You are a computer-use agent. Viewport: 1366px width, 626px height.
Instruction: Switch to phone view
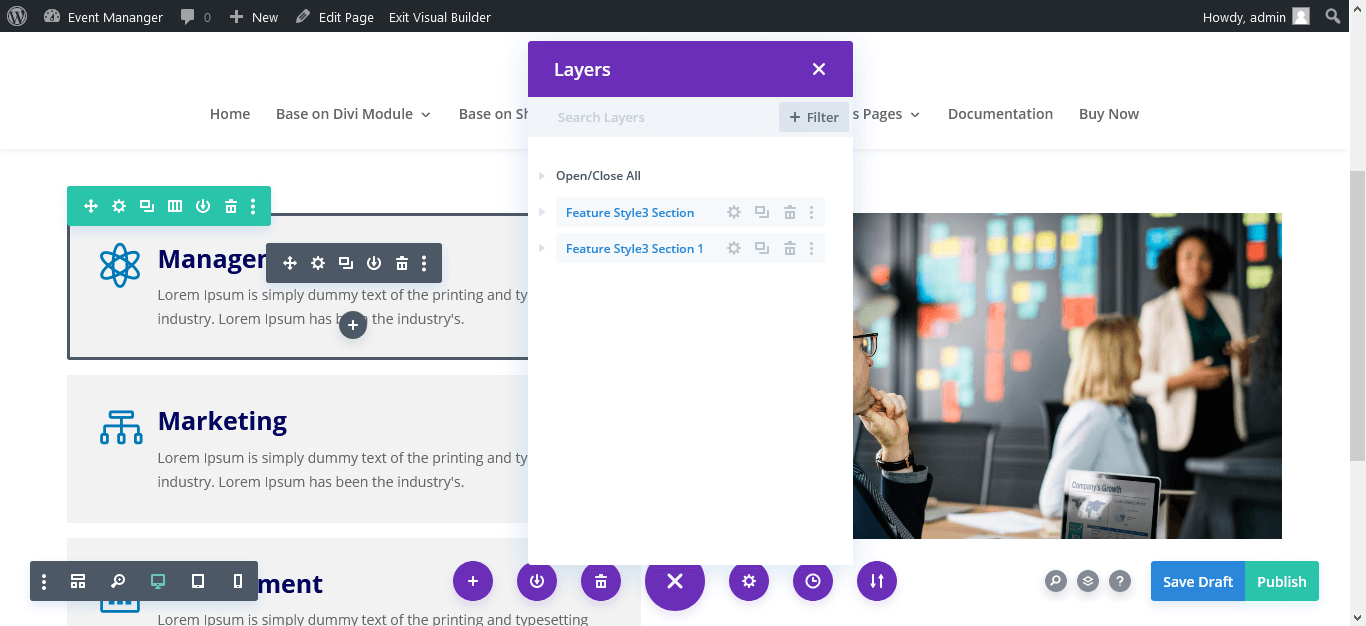click(237, 581)
